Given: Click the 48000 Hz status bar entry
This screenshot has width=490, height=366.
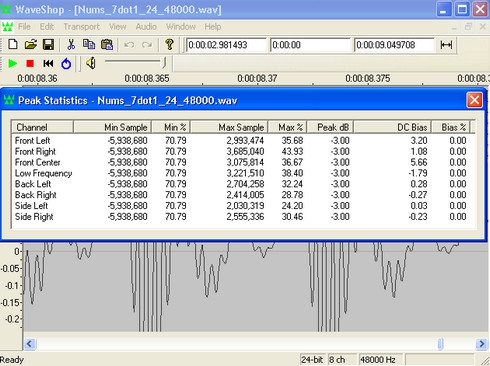Looking at the screenshot, I should coord(381,360).
